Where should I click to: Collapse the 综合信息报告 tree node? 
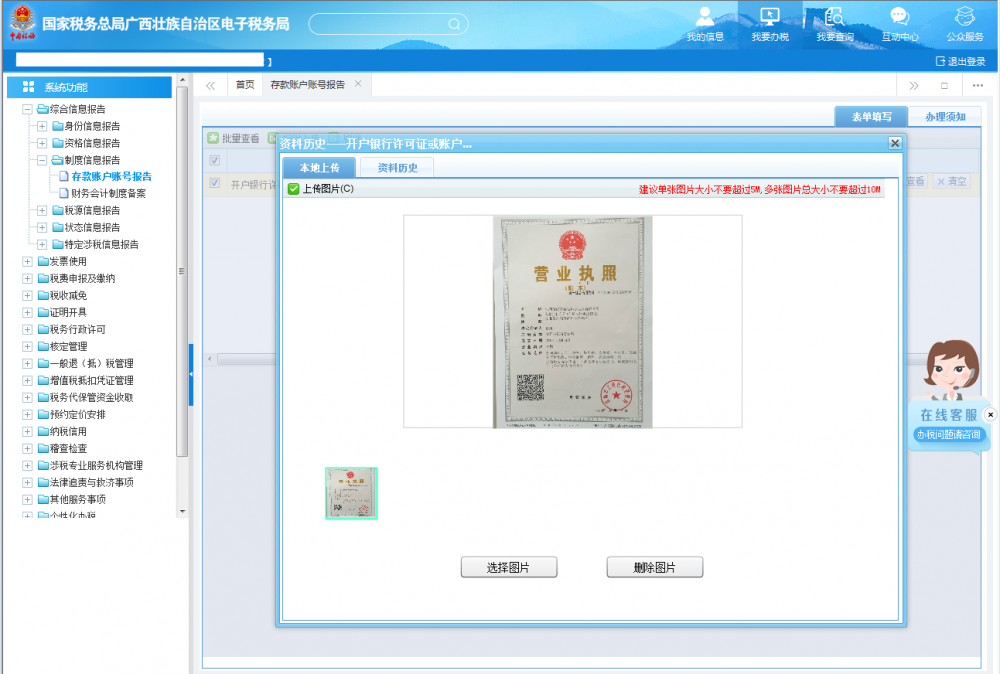coord(27,109)
